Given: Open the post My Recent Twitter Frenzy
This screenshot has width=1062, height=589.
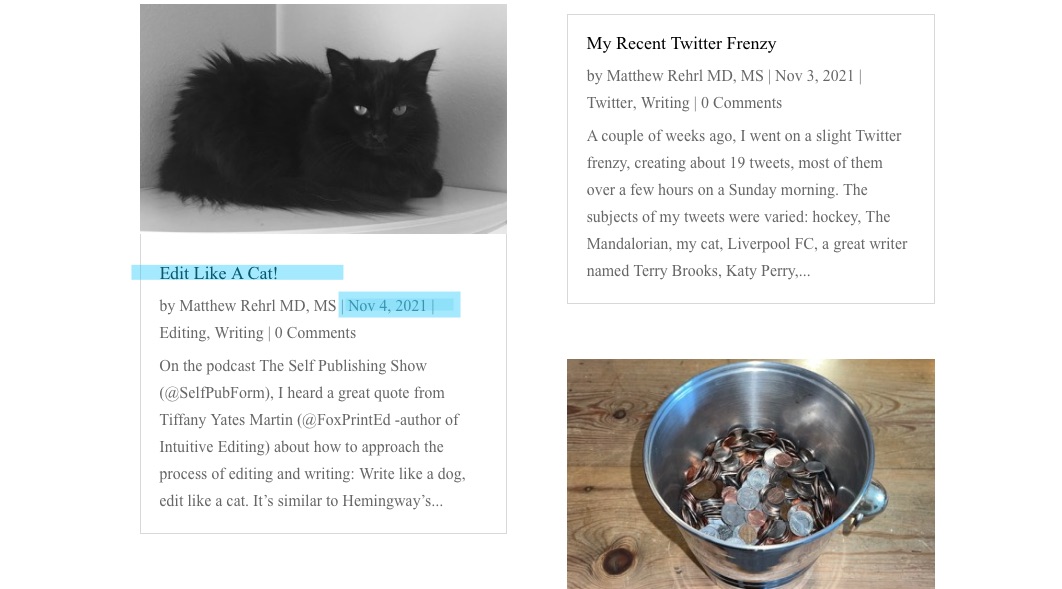Looking at the screenshot, I should pos(681,43).
